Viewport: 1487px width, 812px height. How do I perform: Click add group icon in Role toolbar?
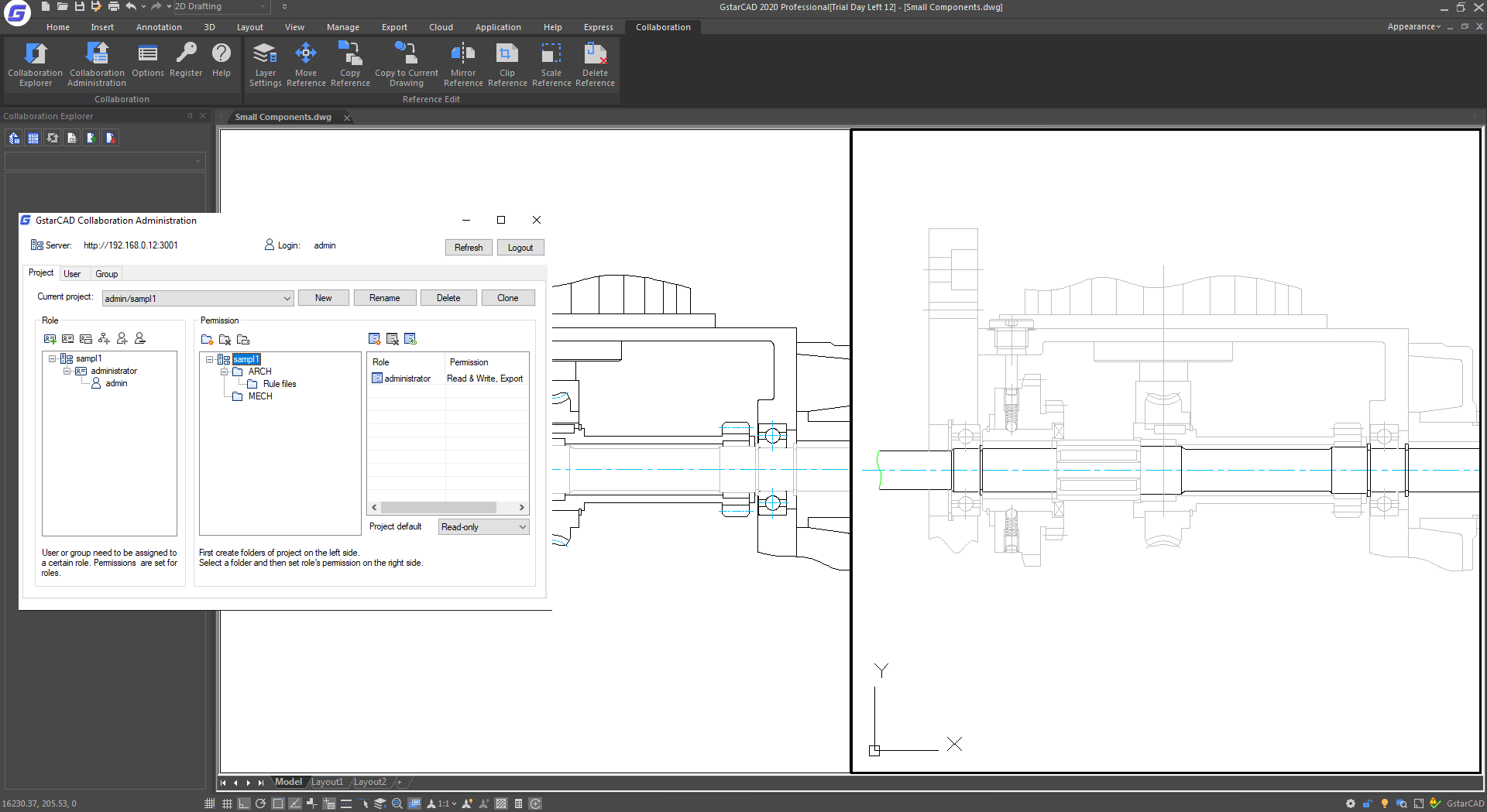click(104, 339)
